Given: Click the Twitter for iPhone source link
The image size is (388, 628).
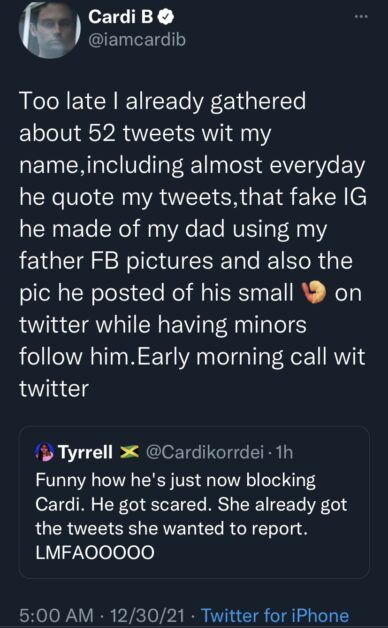Looking at the screenshot, I should [x=275, y=615].
